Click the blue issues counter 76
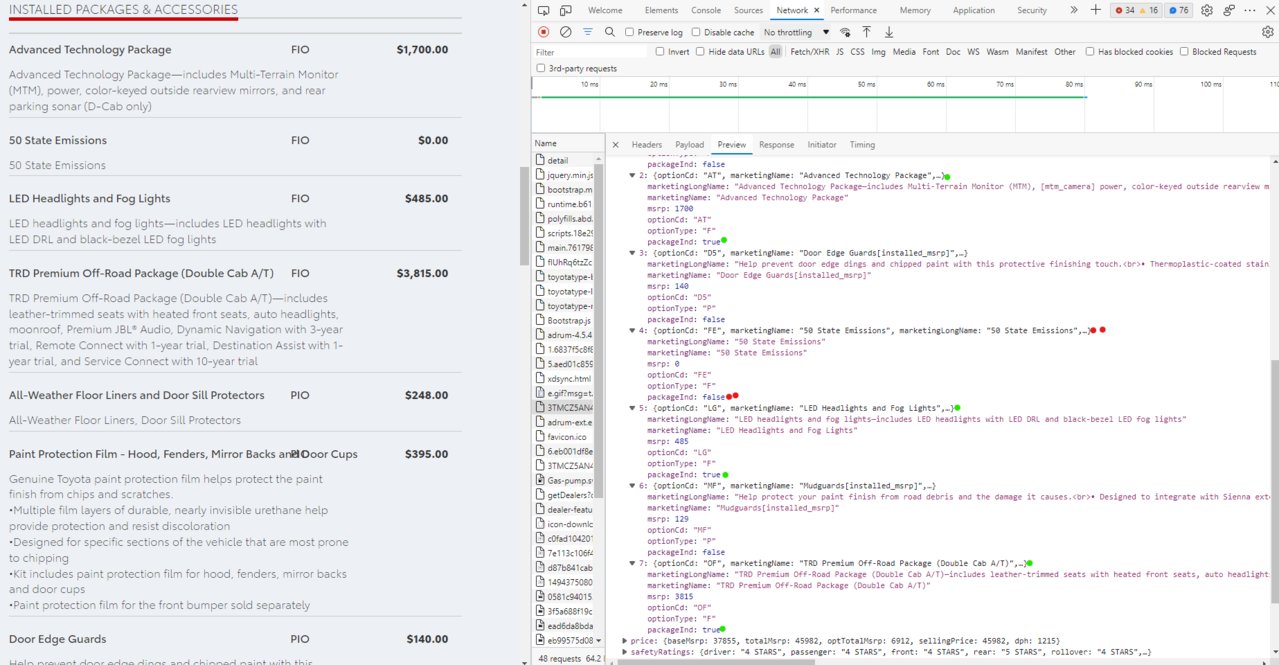 (x=1179, y=10)
